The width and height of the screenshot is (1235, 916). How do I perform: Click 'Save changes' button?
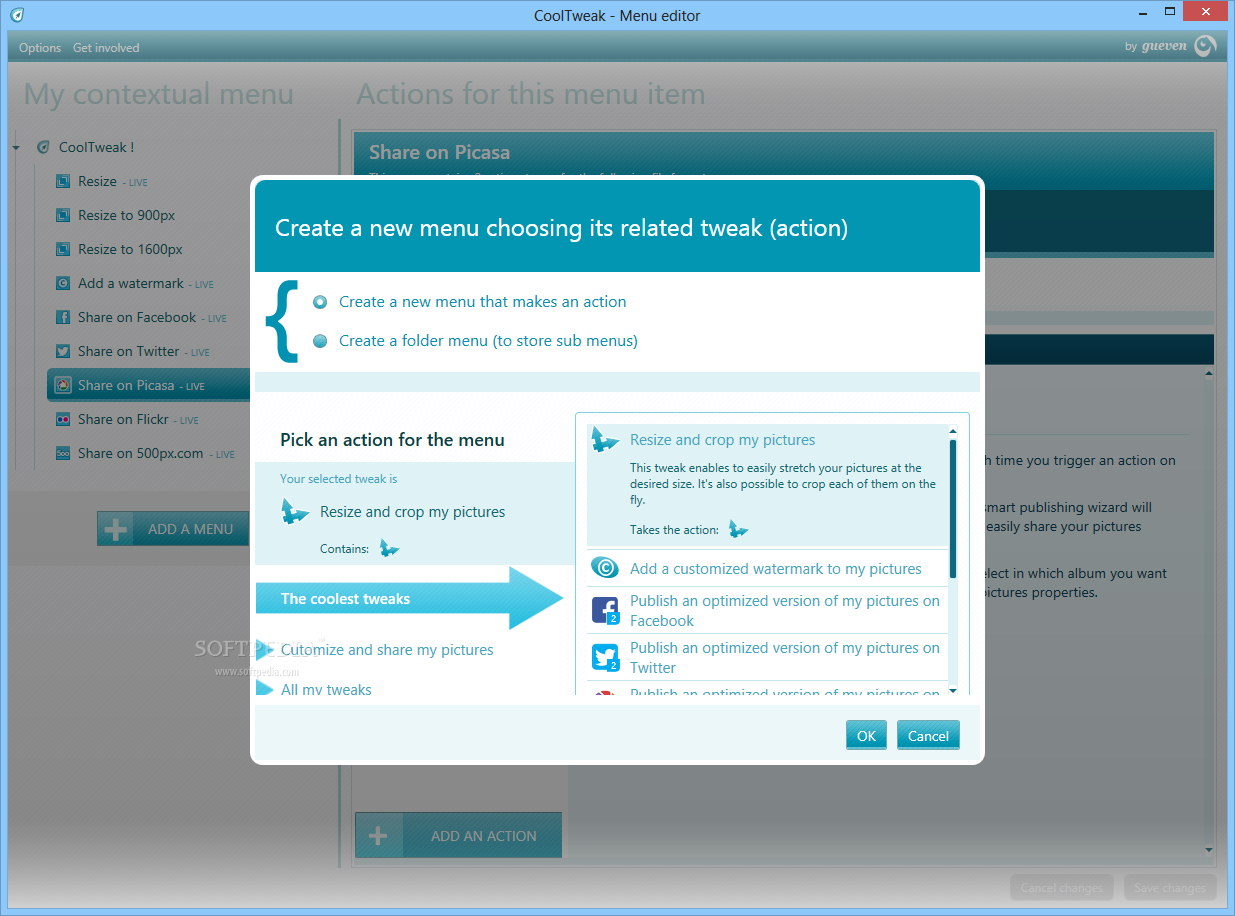click(x=1170, y=887)
